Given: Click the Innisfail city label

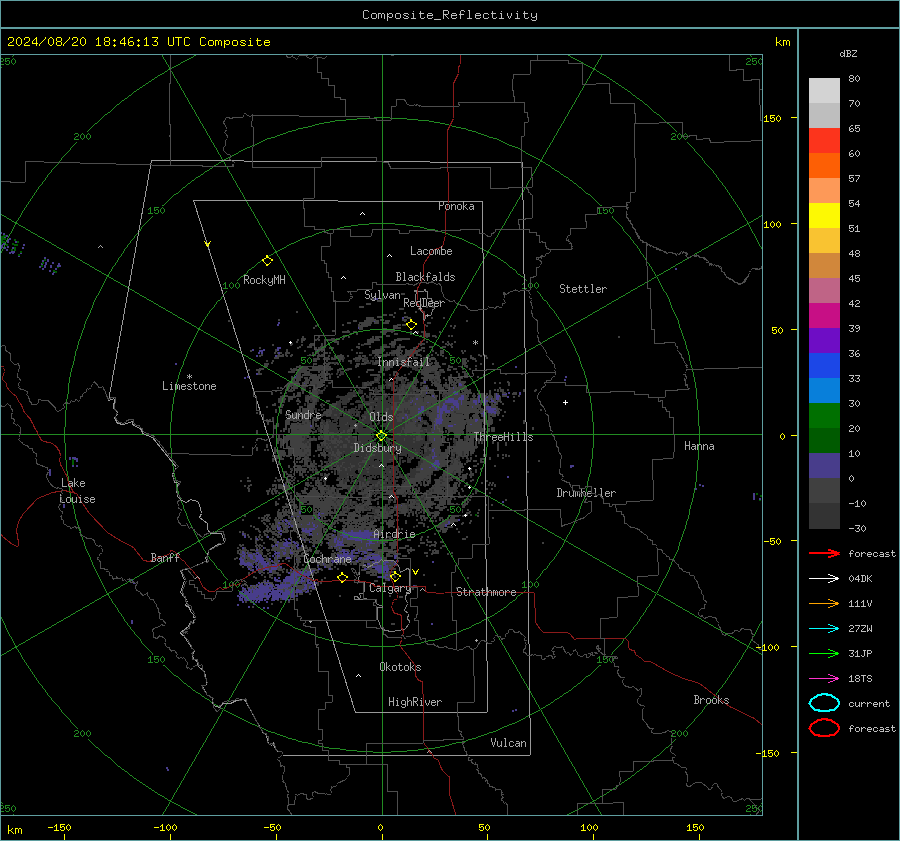Looking at the screenshot, I should (404, 362).
